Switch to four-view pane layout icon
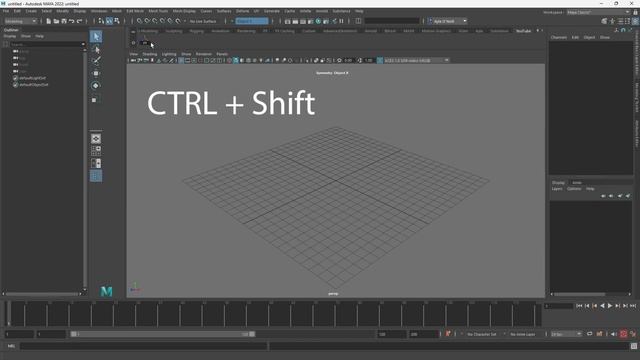 tap(96, 151)
